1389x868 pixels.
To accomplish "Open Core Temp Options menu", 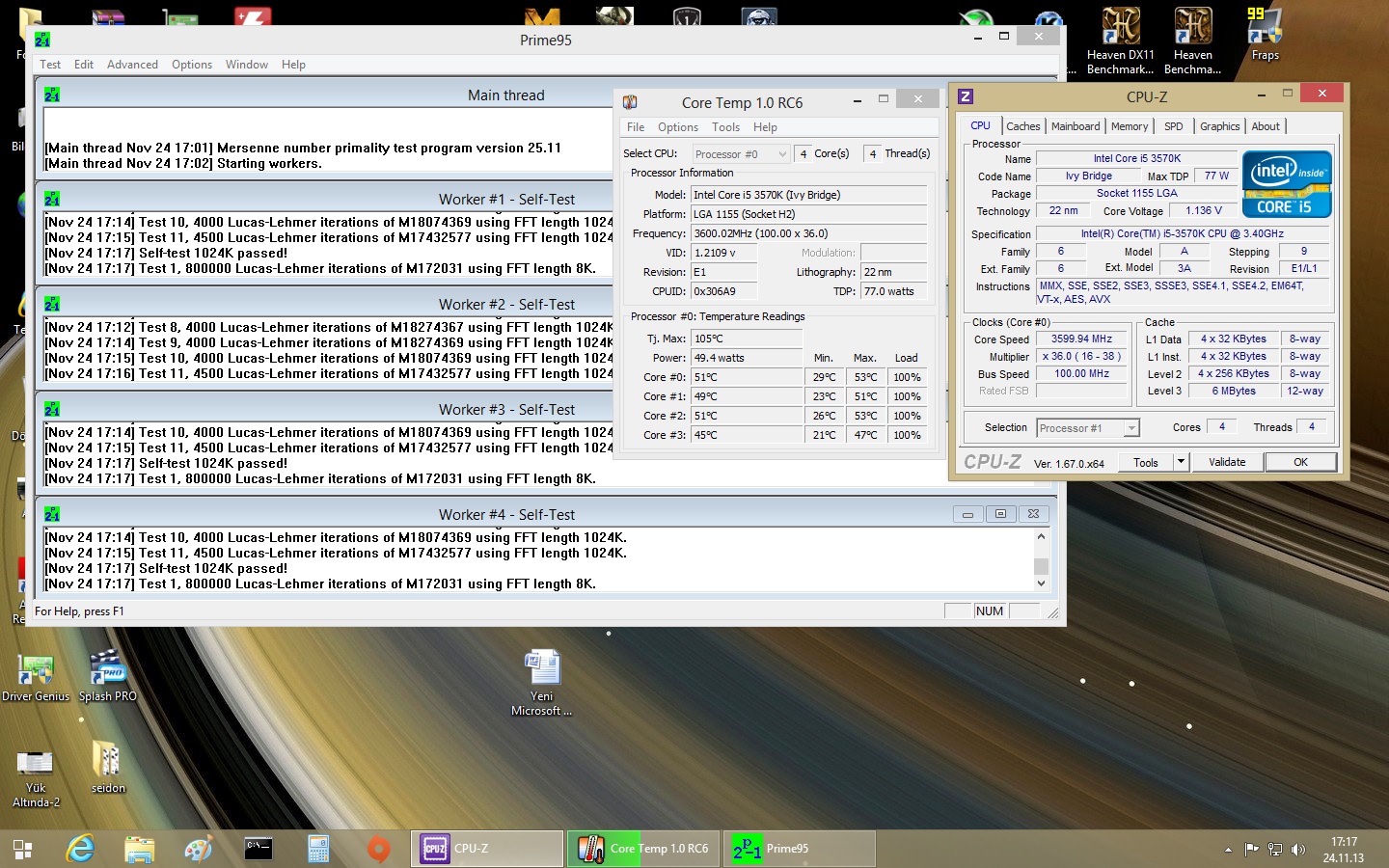I will coord(677,127).
